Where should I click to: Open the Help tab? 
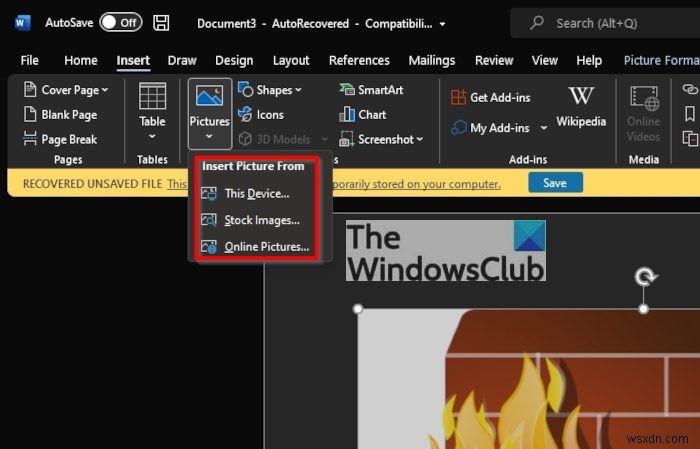point(589,60)
